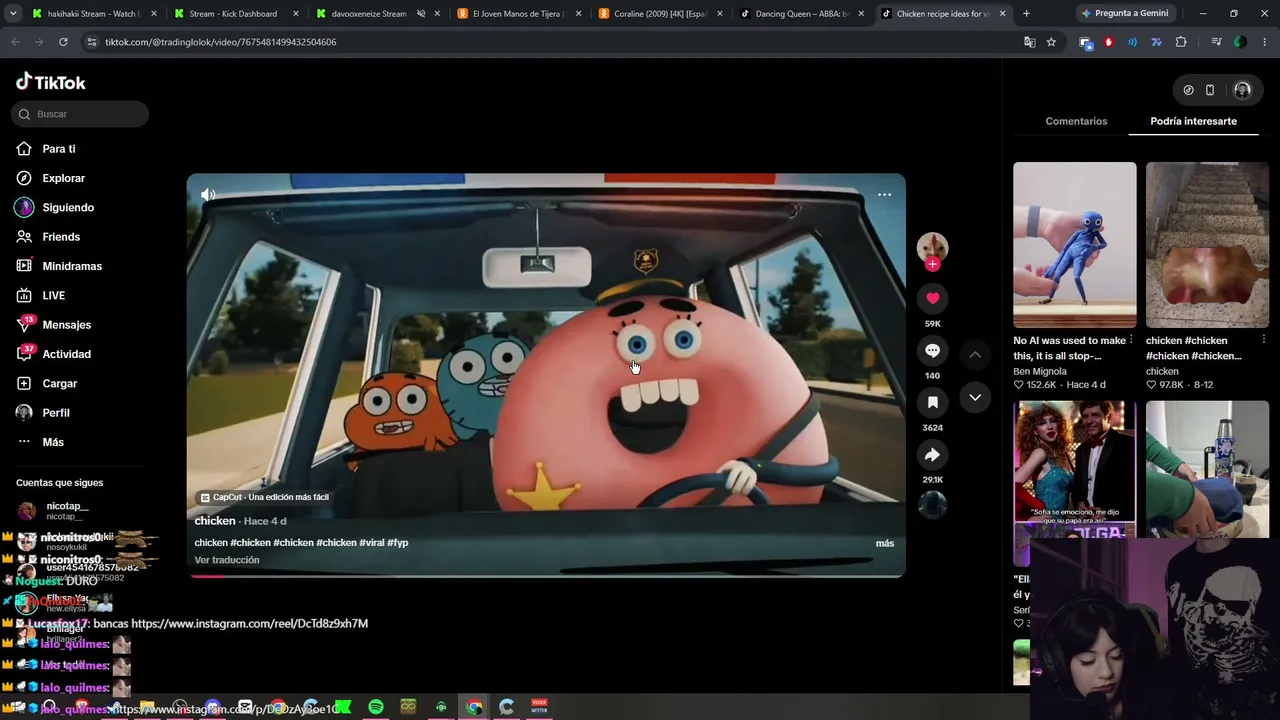Viewport: 1280px width, 720px height.
Task: Open the 'chicken' creator username on the video
Action: point(215,521)
